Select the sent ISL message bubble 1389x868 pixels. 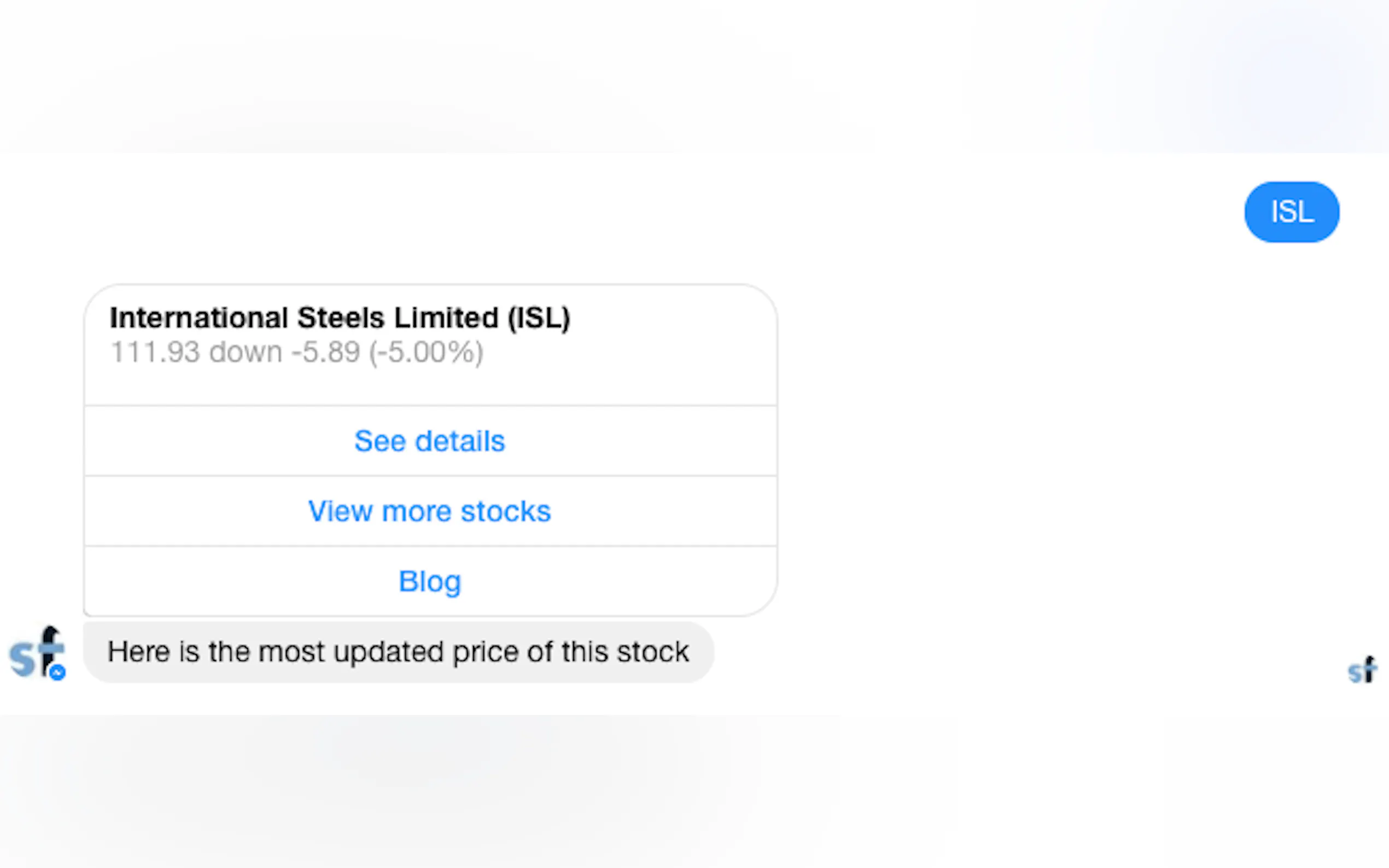click(x=1291, y=212)
